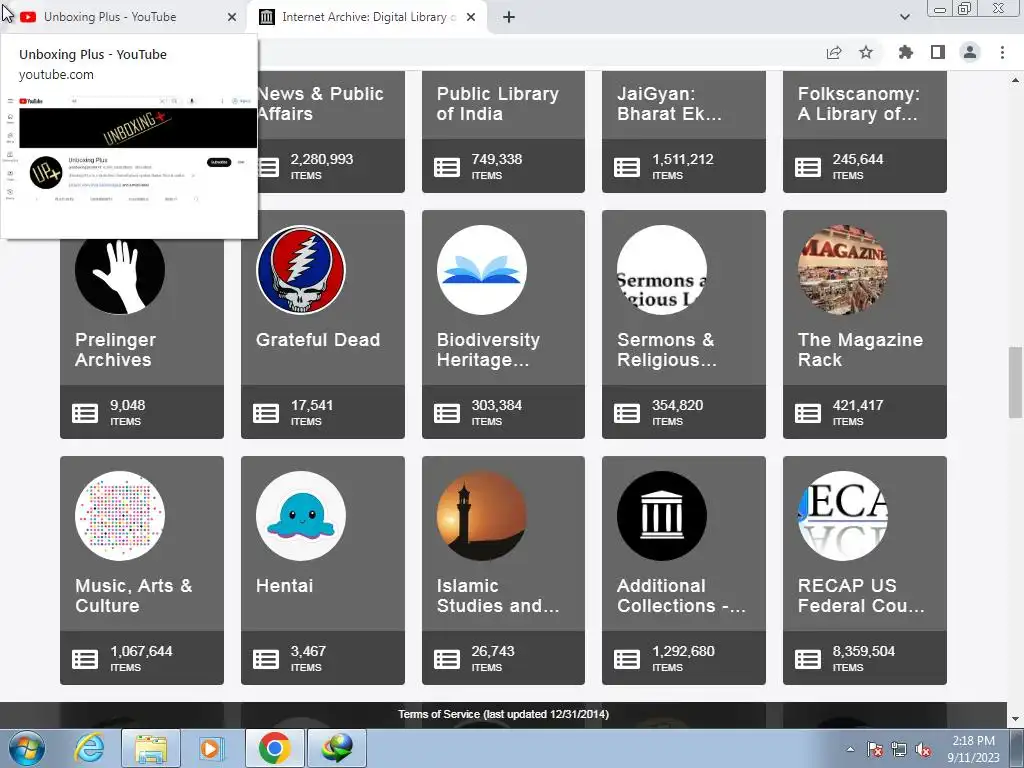Click the Chrome icon in the taskbar

coord(275,748)
